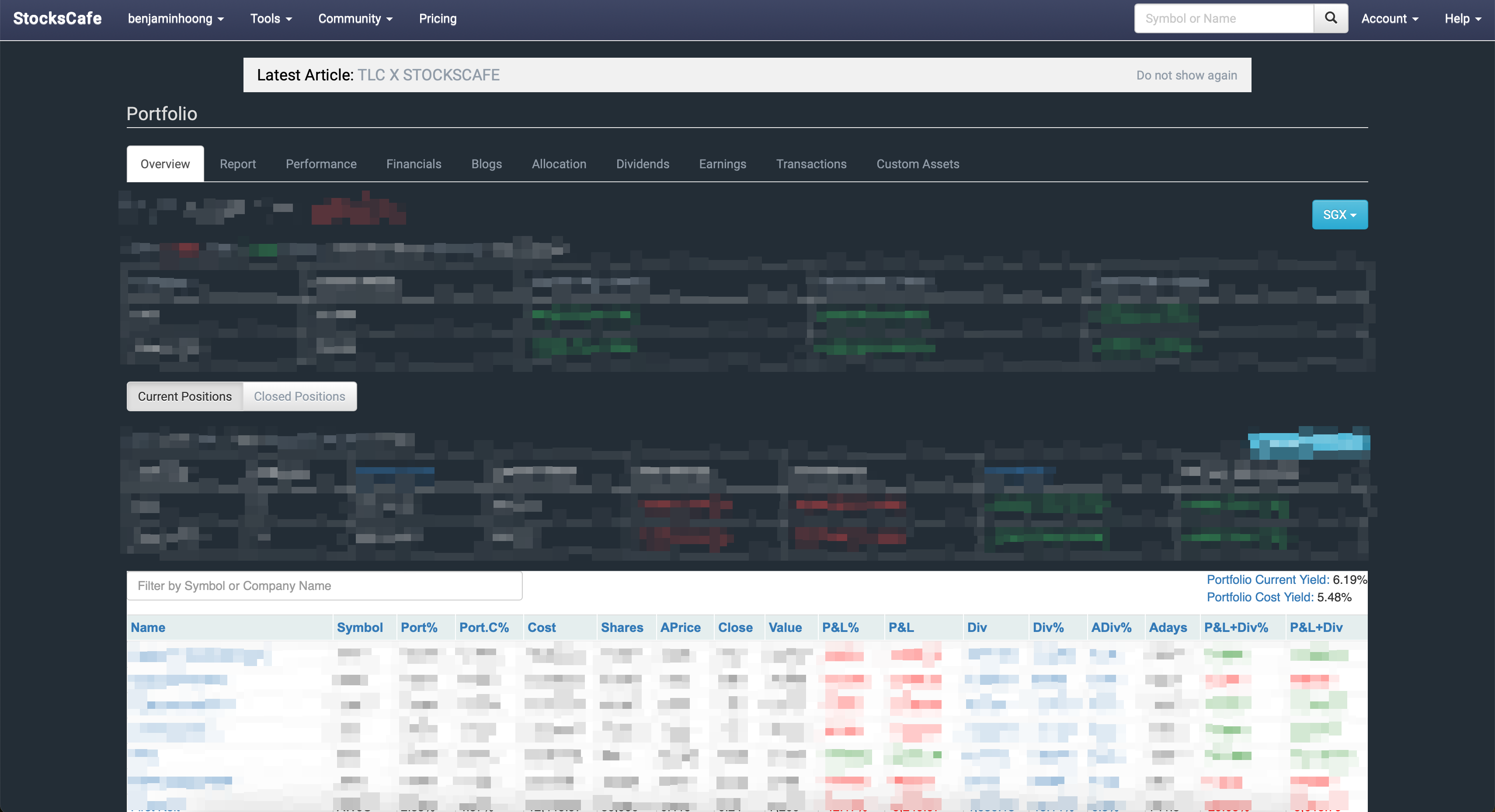Select the Transactions tab
Image resolution: width=1495 pixels, height=812 pixels.
tap(811, 164)
